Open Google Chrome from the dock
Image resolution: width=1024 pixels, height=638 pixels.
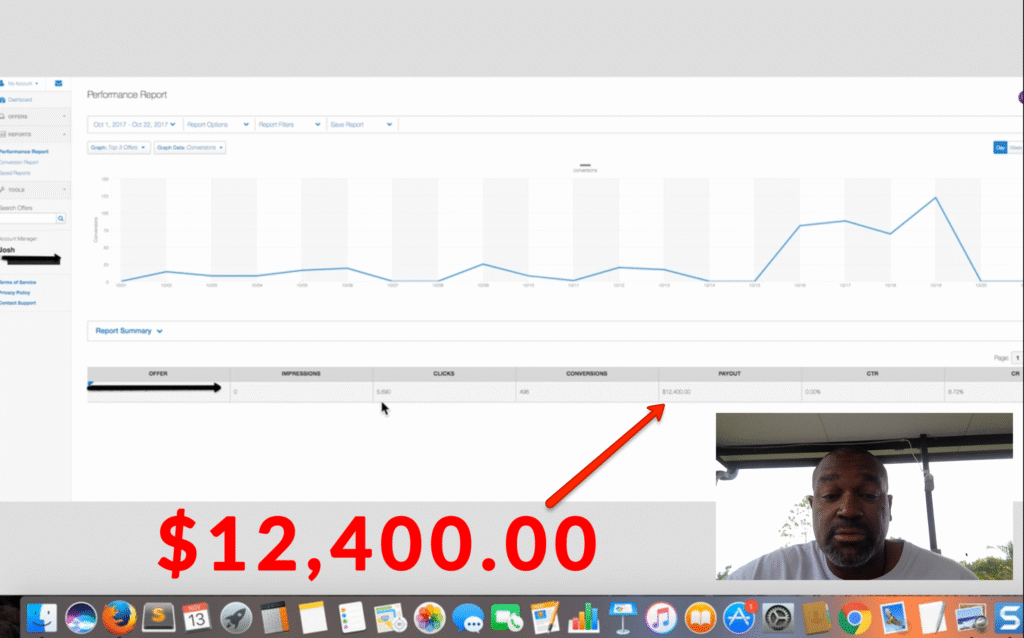click(855, 618)
